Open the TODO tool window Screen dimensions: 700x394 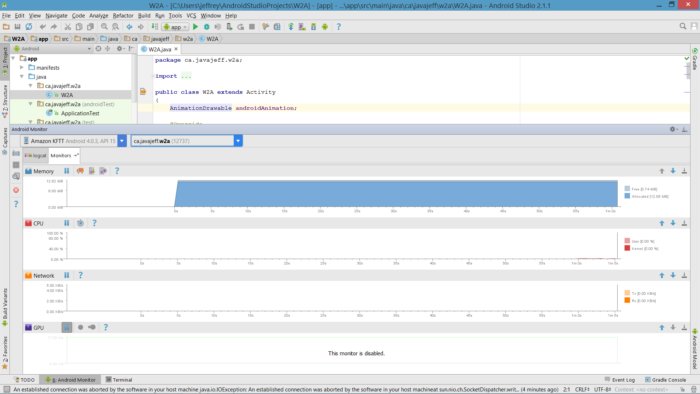[x=25, y=380]
